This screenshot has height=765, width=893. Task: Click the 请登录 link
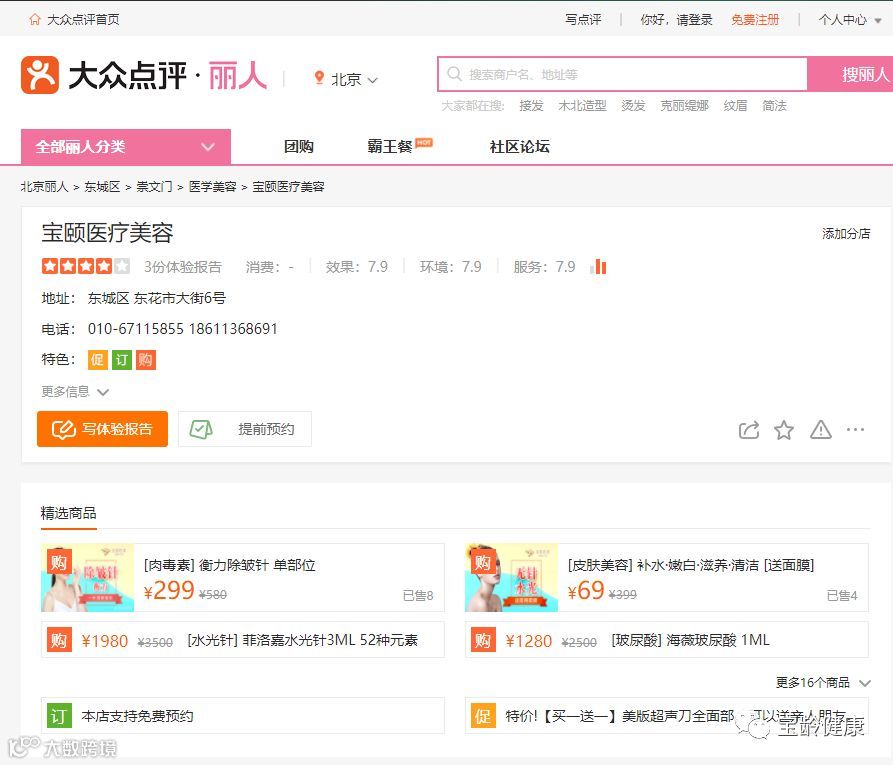click(694, 20)
